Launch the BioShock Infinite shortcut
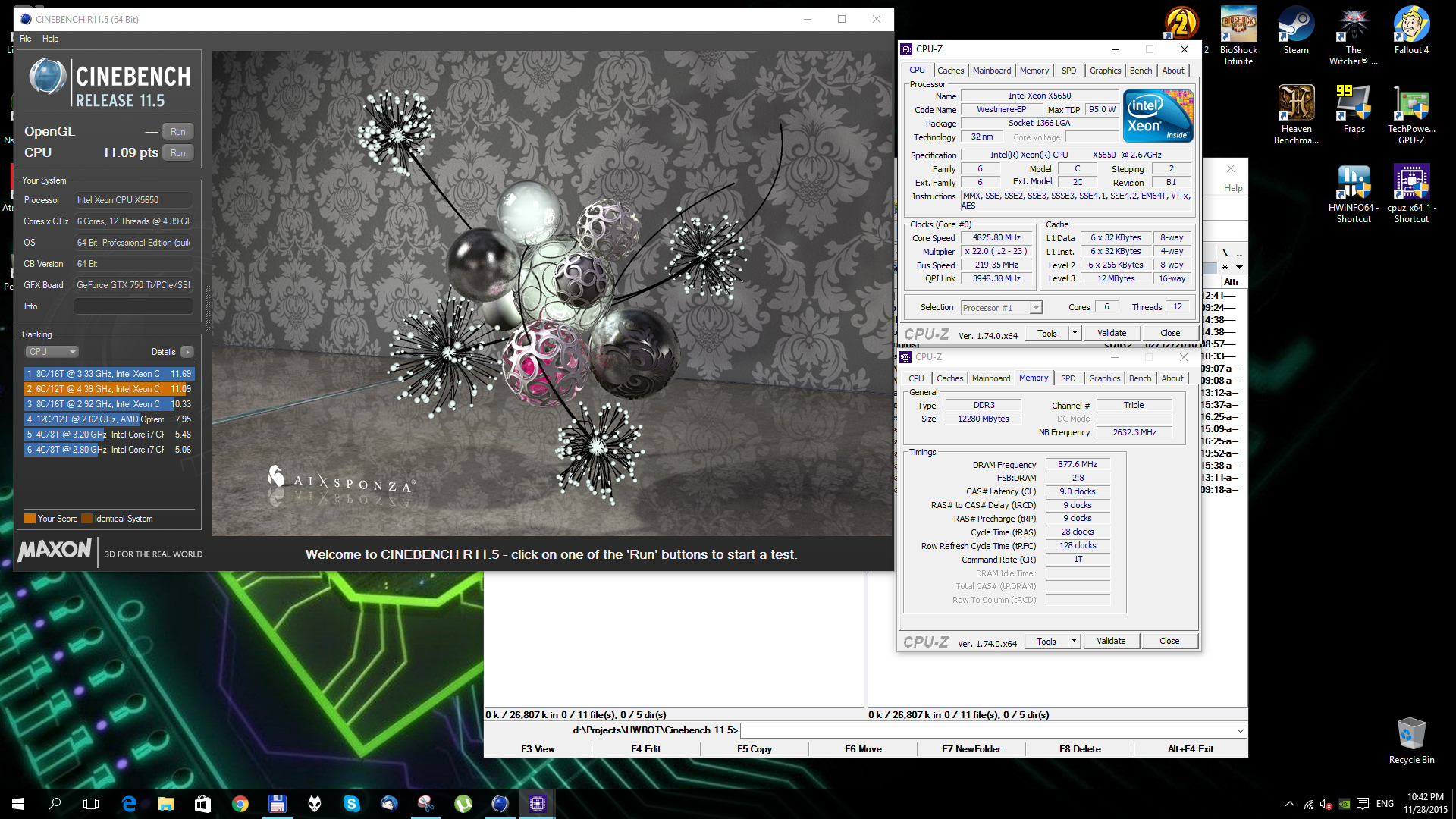The width and height of the screenshot is (1456, 819). [x=1238, y=36]
